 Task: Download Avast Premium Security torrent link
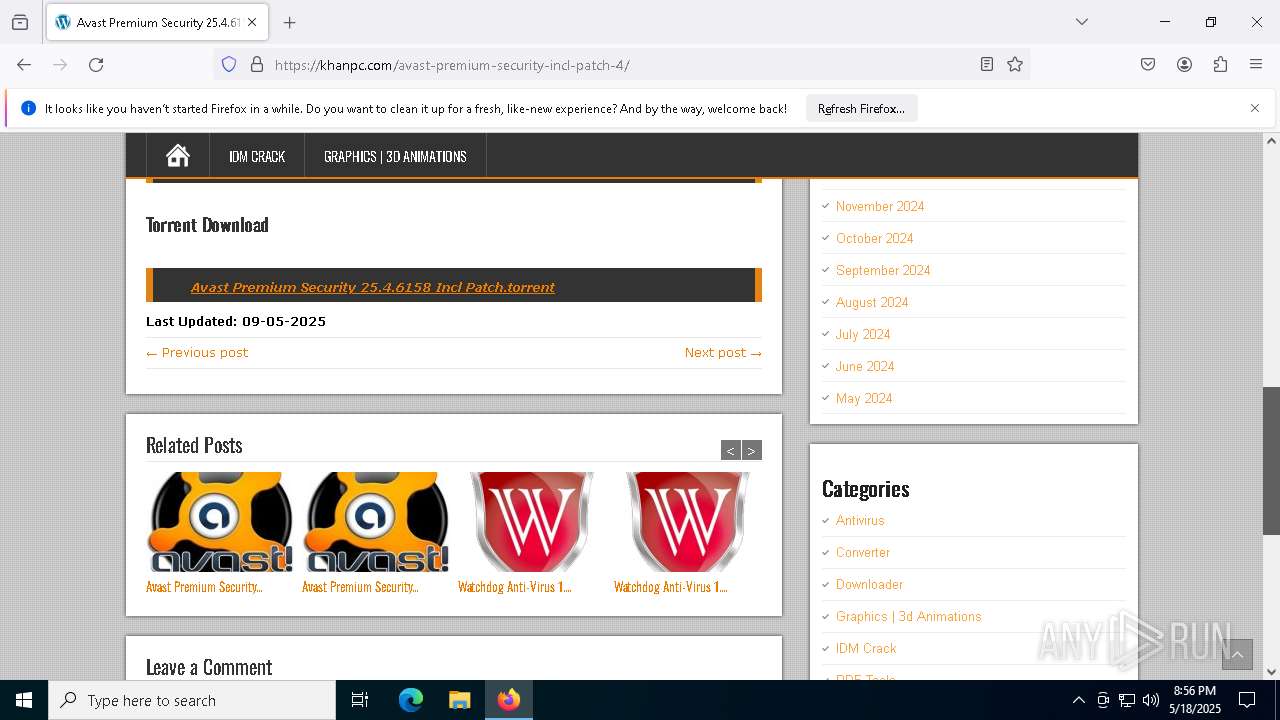click(373, 287)
